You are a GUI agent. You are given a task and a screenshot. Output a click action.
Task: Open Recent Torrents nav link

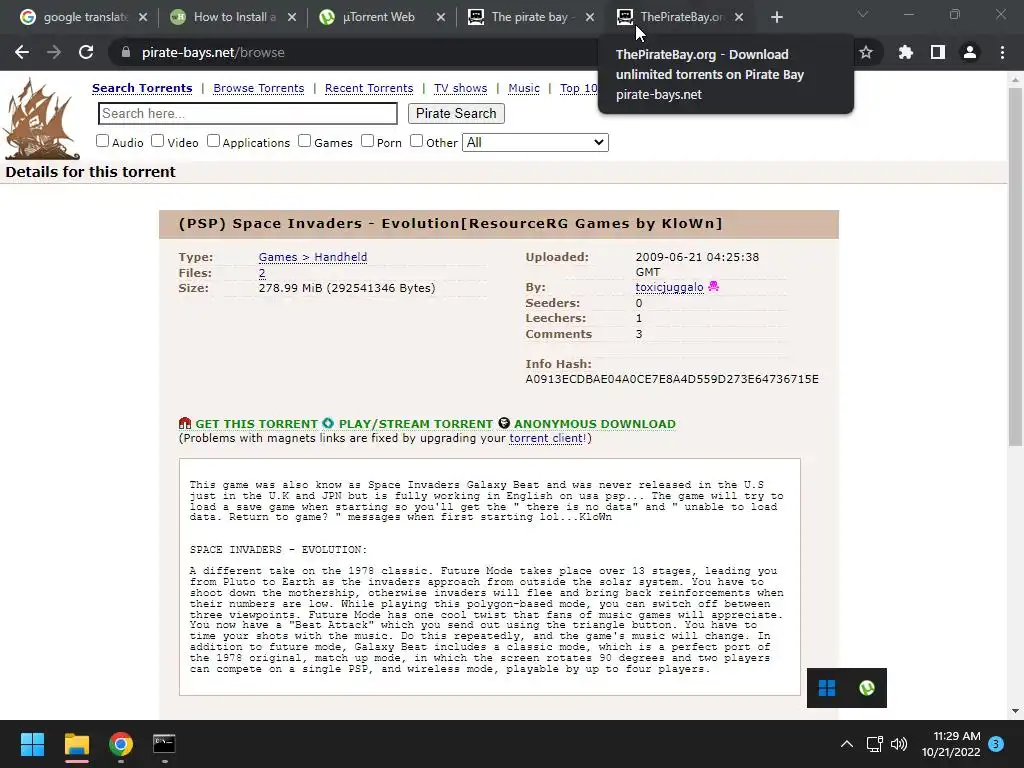point(369,88)
